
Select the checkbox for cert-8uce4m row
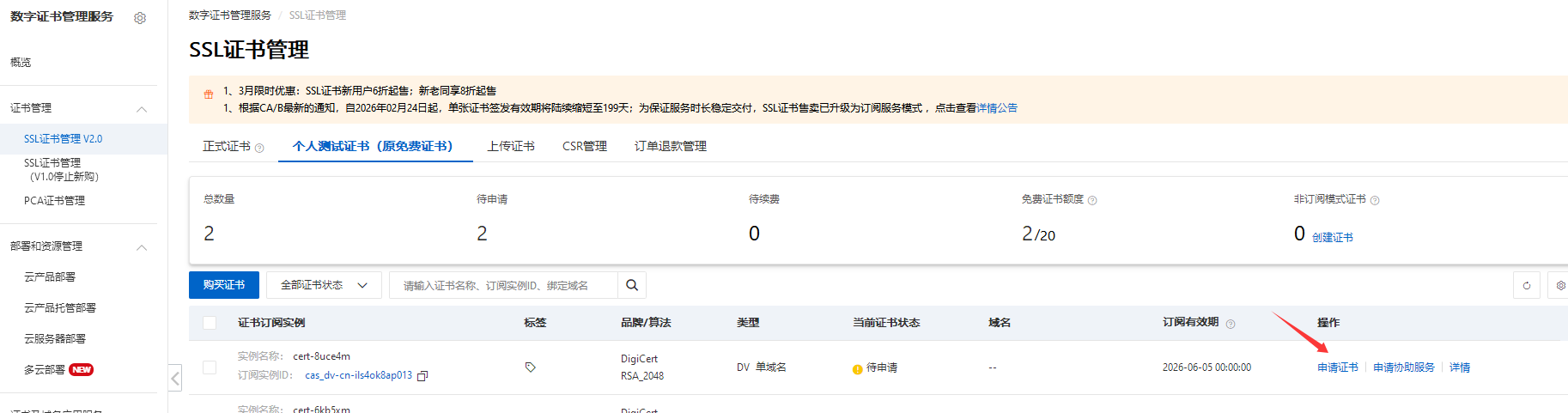[x=210, y=367]
